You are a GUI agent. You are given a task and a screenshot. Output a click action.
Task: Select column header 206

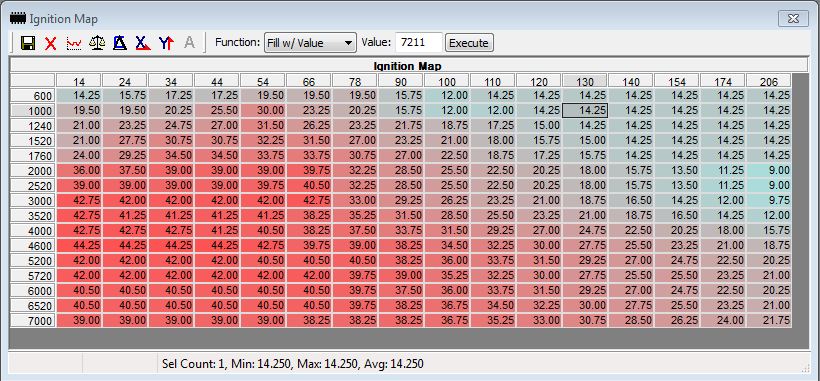pyautogui.click(x=769, y=81)
